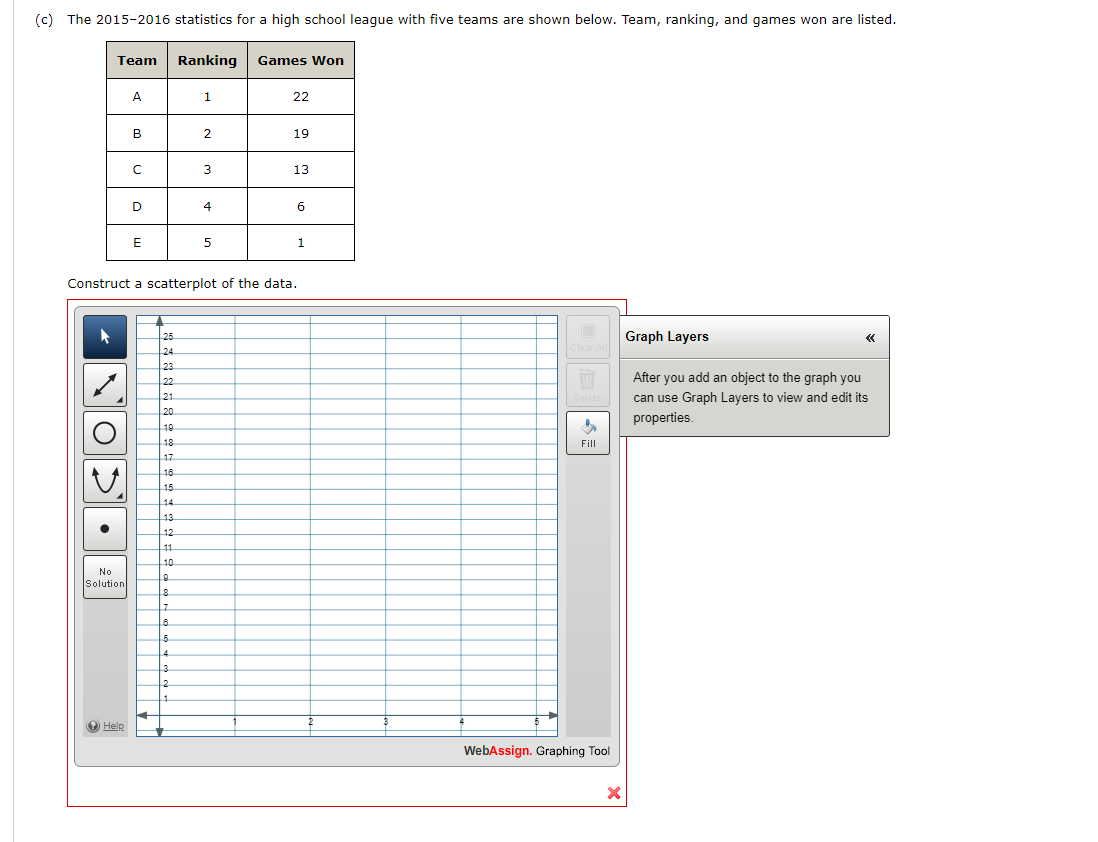The image size is (1098, 842).
Task: Click the WebAssign Graphing Tool label
Action: pyautogui.click(x=540, y=751)
